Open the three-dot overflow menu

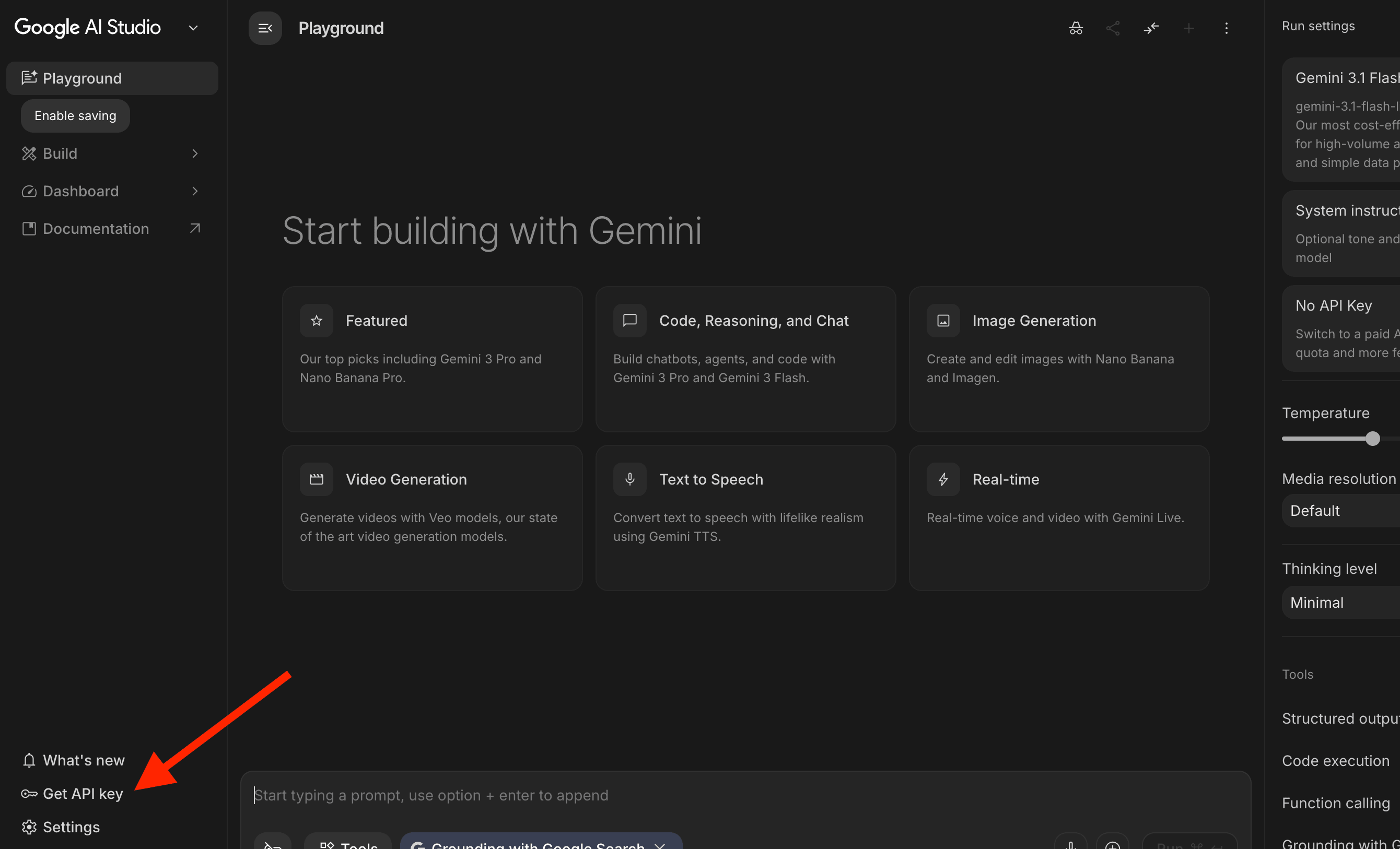[1227, 28]
